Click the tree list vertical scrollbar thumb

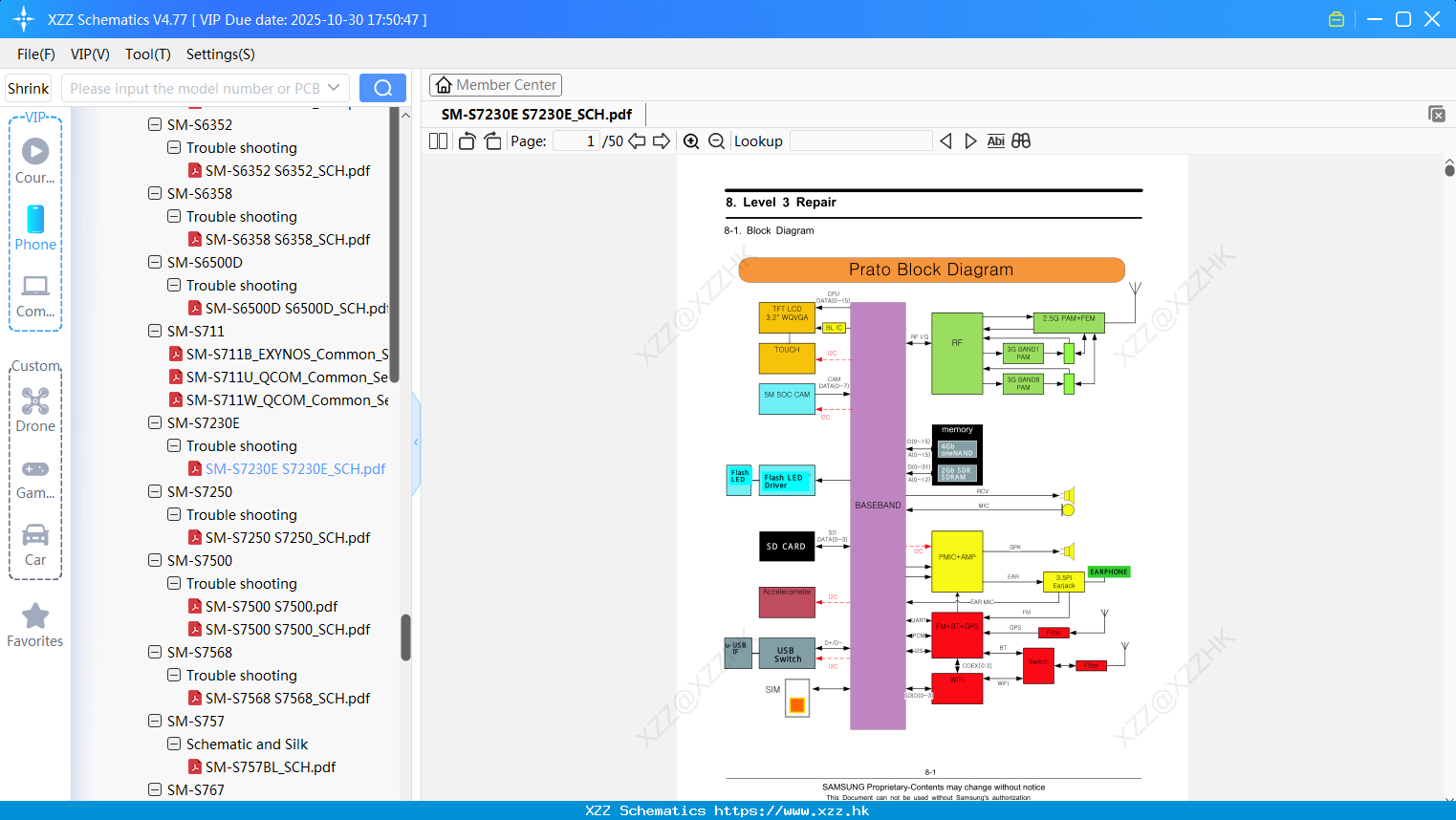pyautogui.click(x=405, y=637)
